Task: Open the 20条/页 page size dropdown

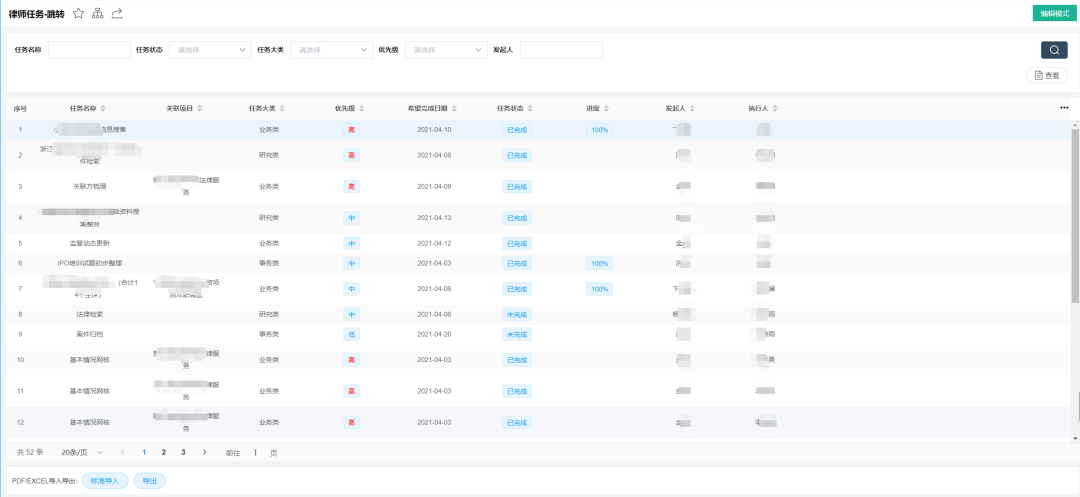Action: (x=82, y=452)
